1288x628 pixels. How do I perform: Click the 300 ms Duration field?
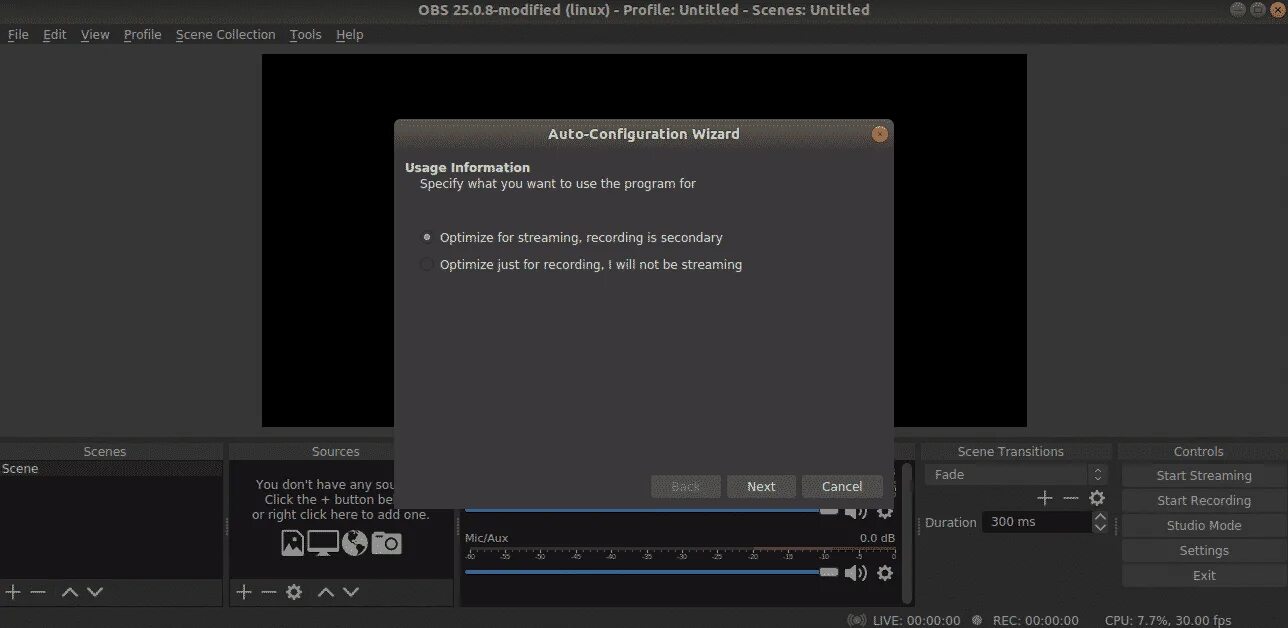click(x=1037, y=522)
